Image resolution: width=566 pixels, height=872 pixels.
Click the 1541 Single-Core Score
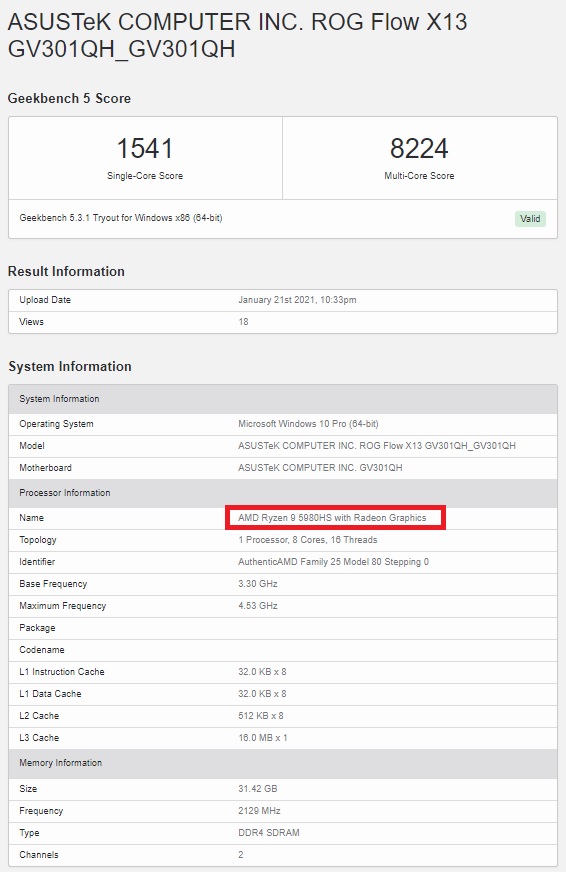(x=145, y=148)
